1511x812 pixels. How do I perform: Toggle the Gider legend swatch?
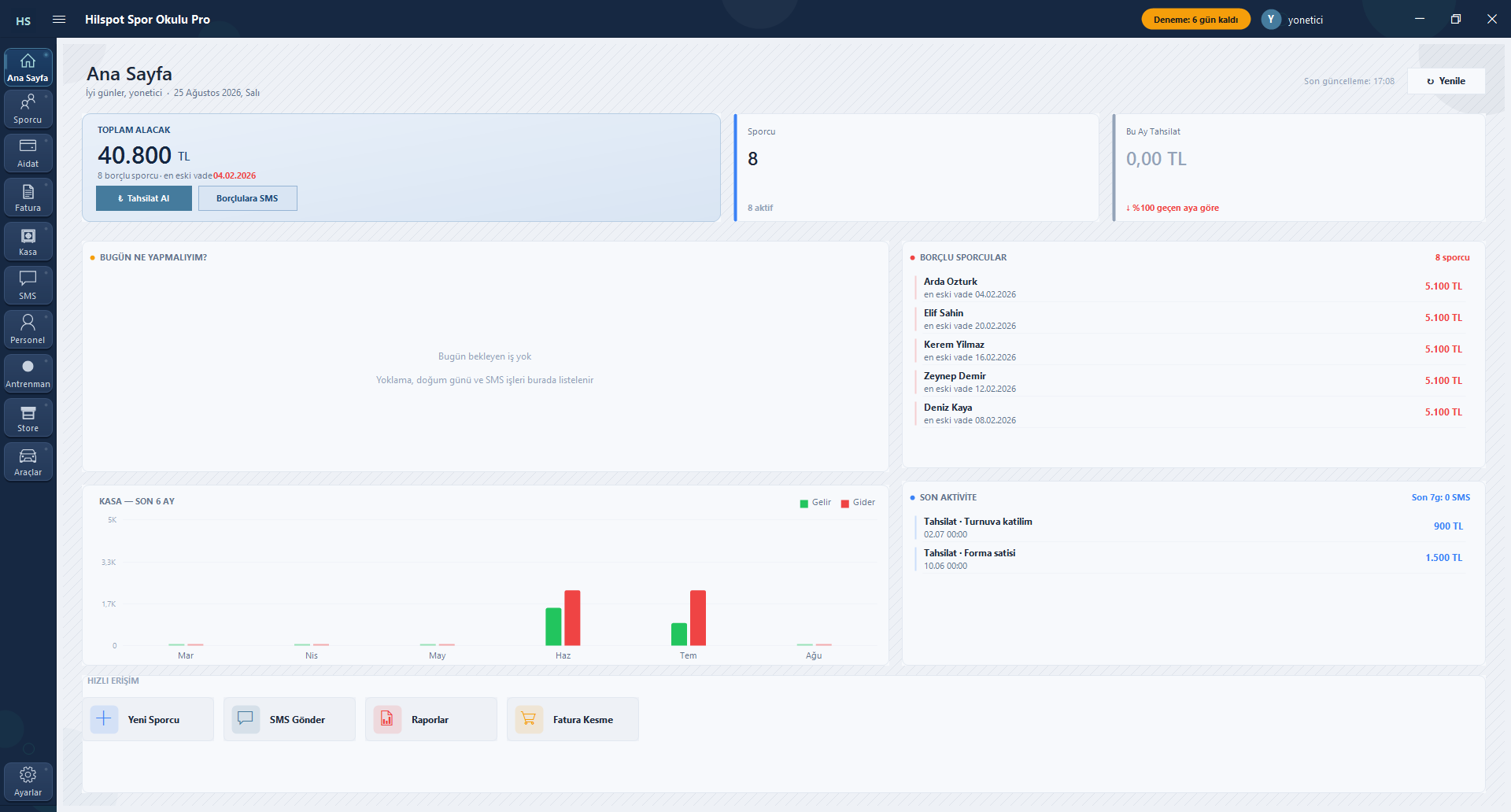pyautogui.click(x=845, y=504)
